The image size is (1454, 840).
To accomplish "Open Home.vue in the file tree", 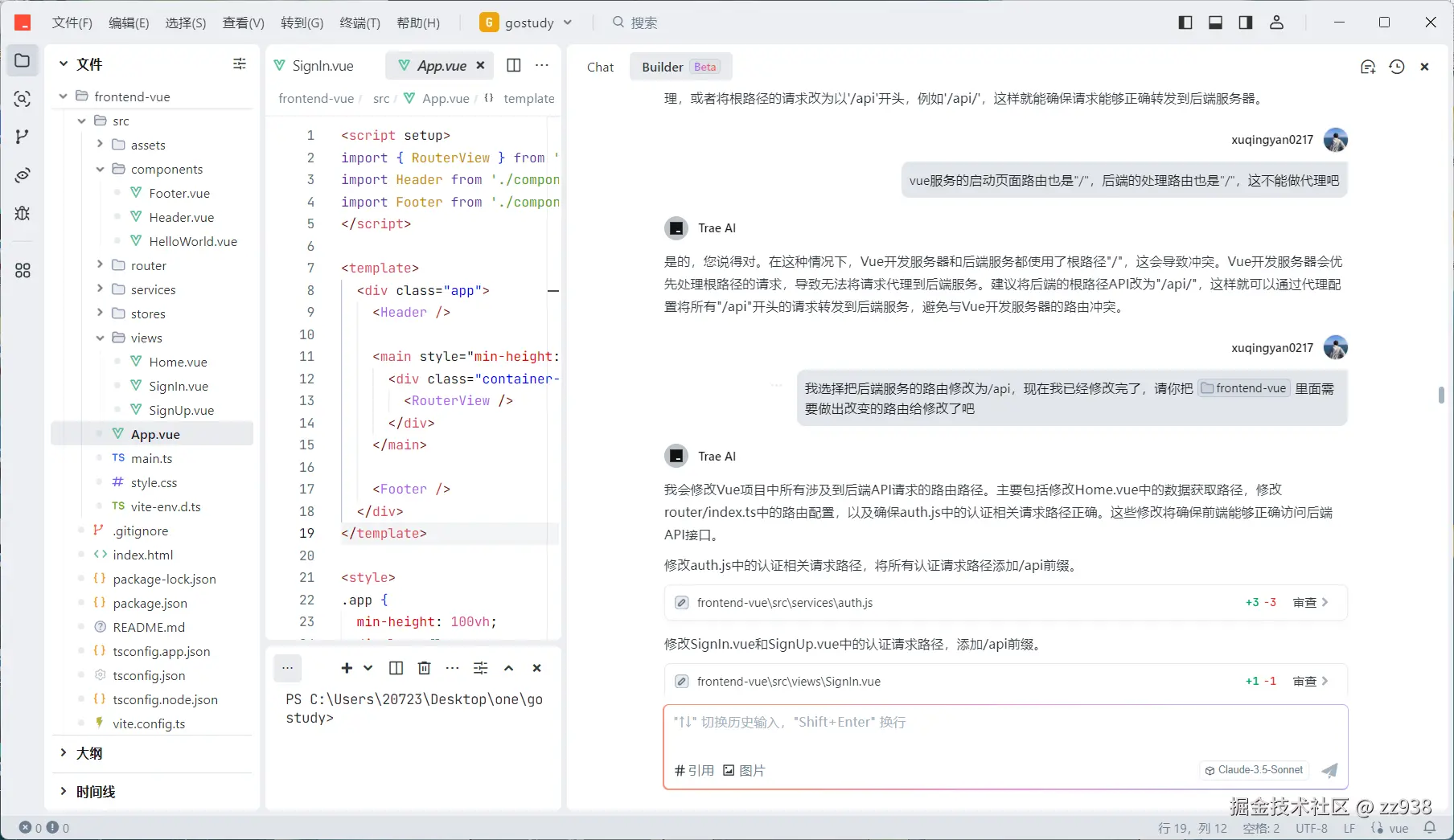I will (x=178, y=362).
